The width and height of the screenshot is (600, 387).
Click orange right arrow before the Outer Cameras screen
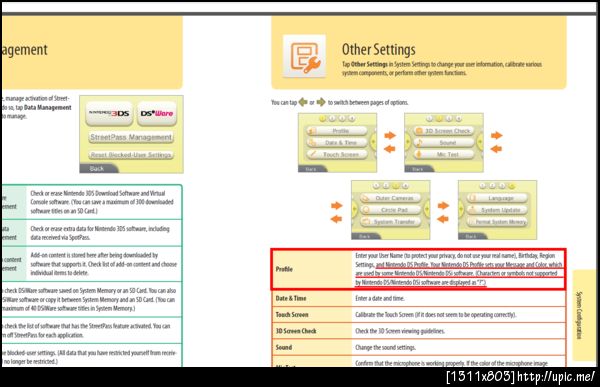click(x=336, y=206)
